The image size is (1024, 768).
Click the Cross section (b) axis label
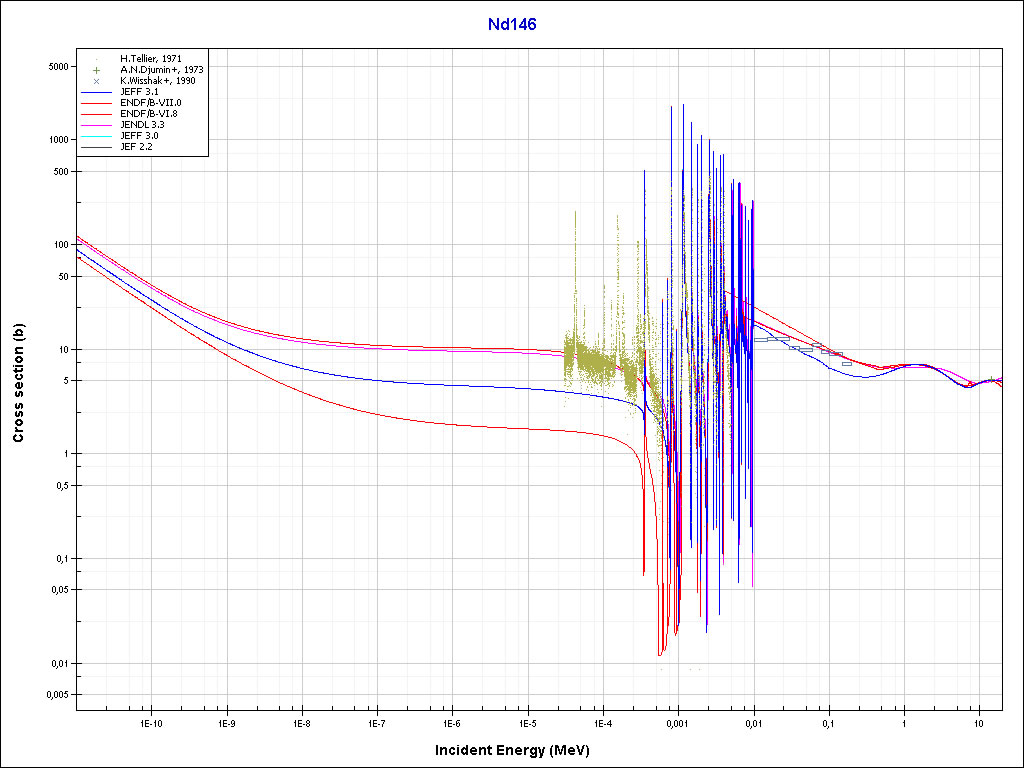click(x=18, y=383)
